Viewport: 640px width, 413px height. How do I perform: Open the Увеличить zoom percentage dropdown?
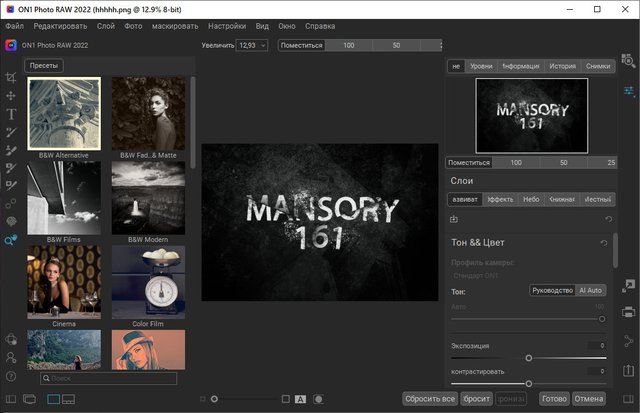click(x=252, y=45)
